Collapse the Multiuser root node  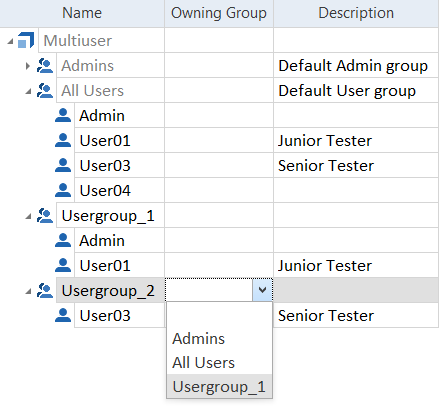point(10,41)
